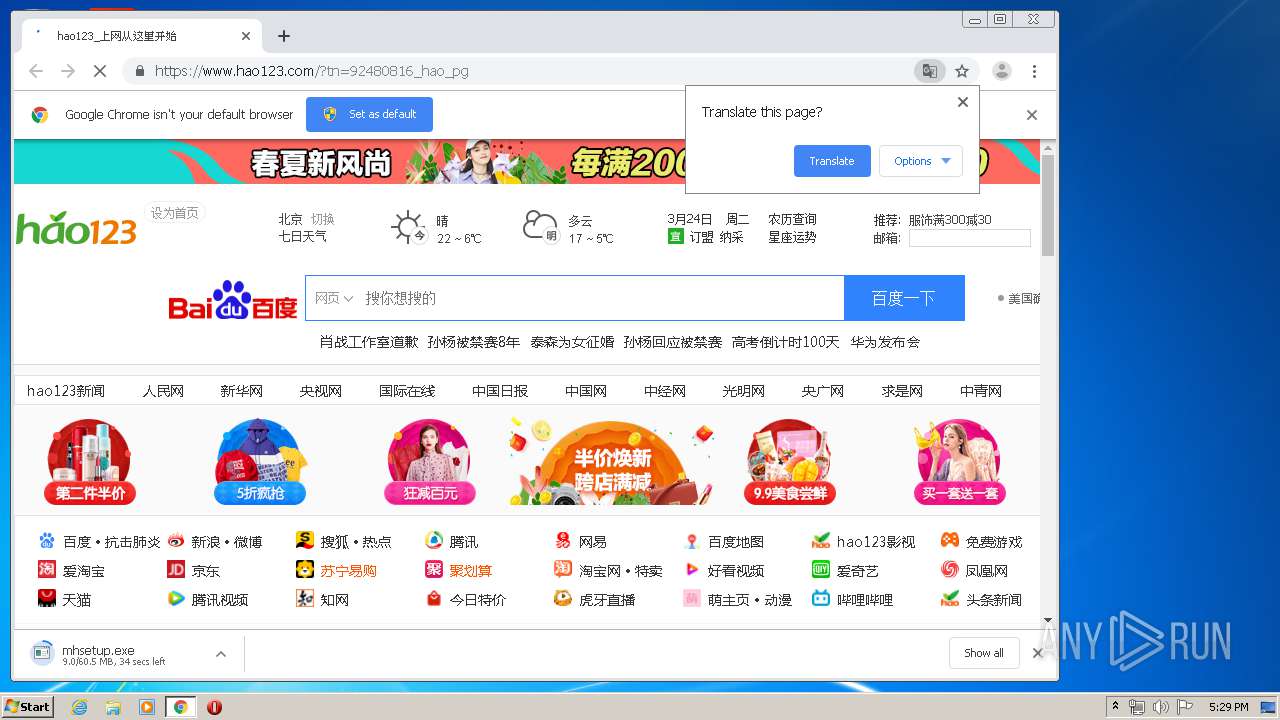Open the 新华网 nav item
This screenshot has width=1280, height=720.
tap(242, 391)
